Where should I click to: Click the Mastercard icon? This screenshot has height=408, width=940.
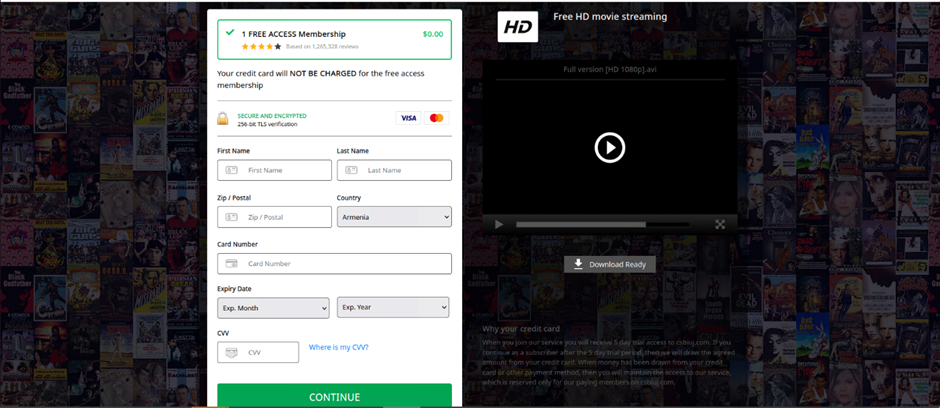pyautogui.click(x=436, y=118)
